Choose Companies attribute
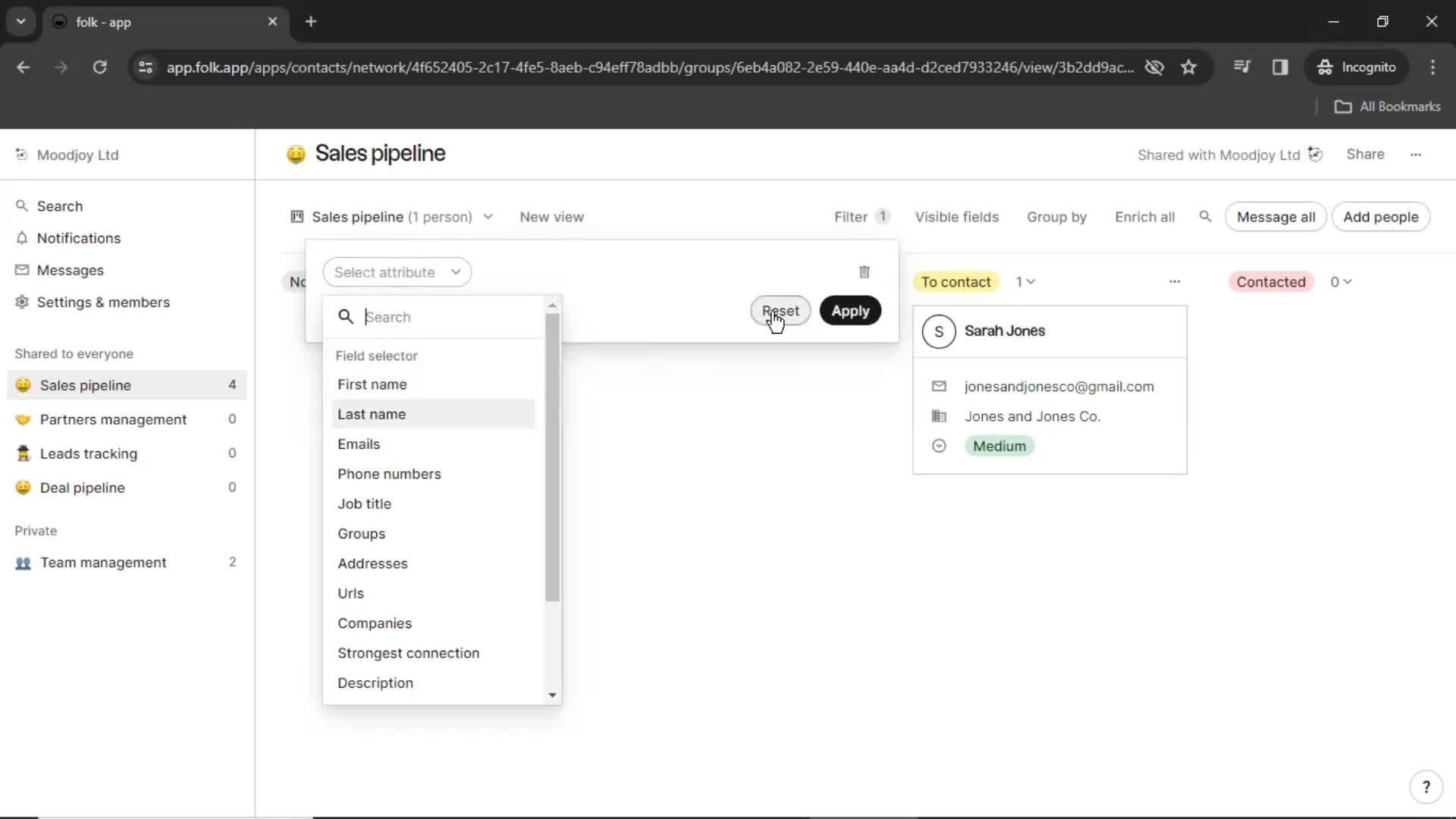Image resolution: width=1456 pixels, height=819 pixels. (x=433, y=623)
